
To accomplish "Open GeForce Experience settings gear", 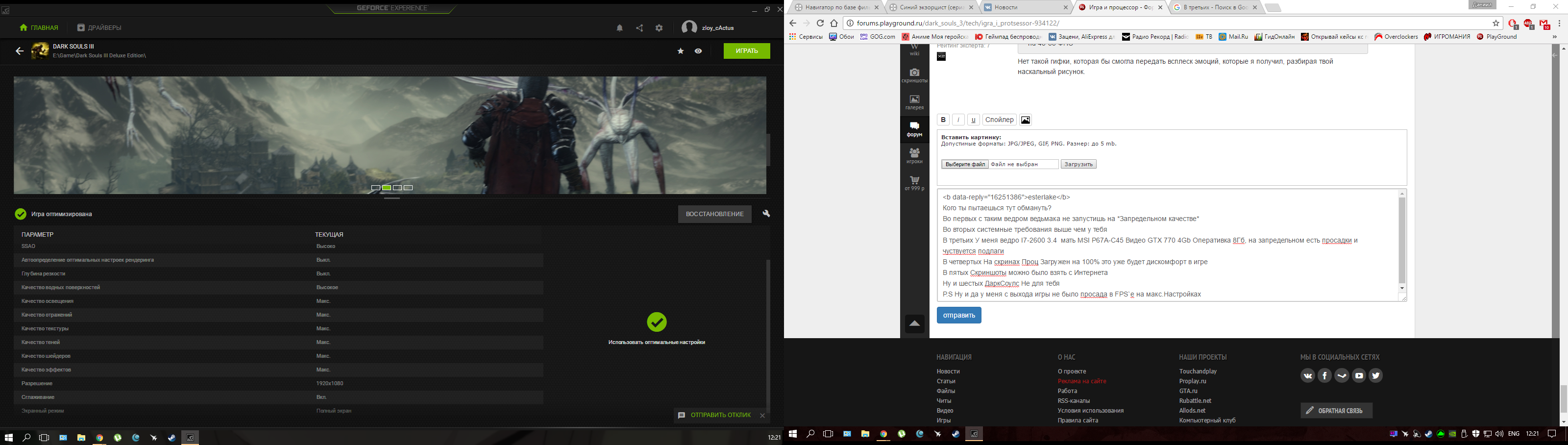I will 659,28.
